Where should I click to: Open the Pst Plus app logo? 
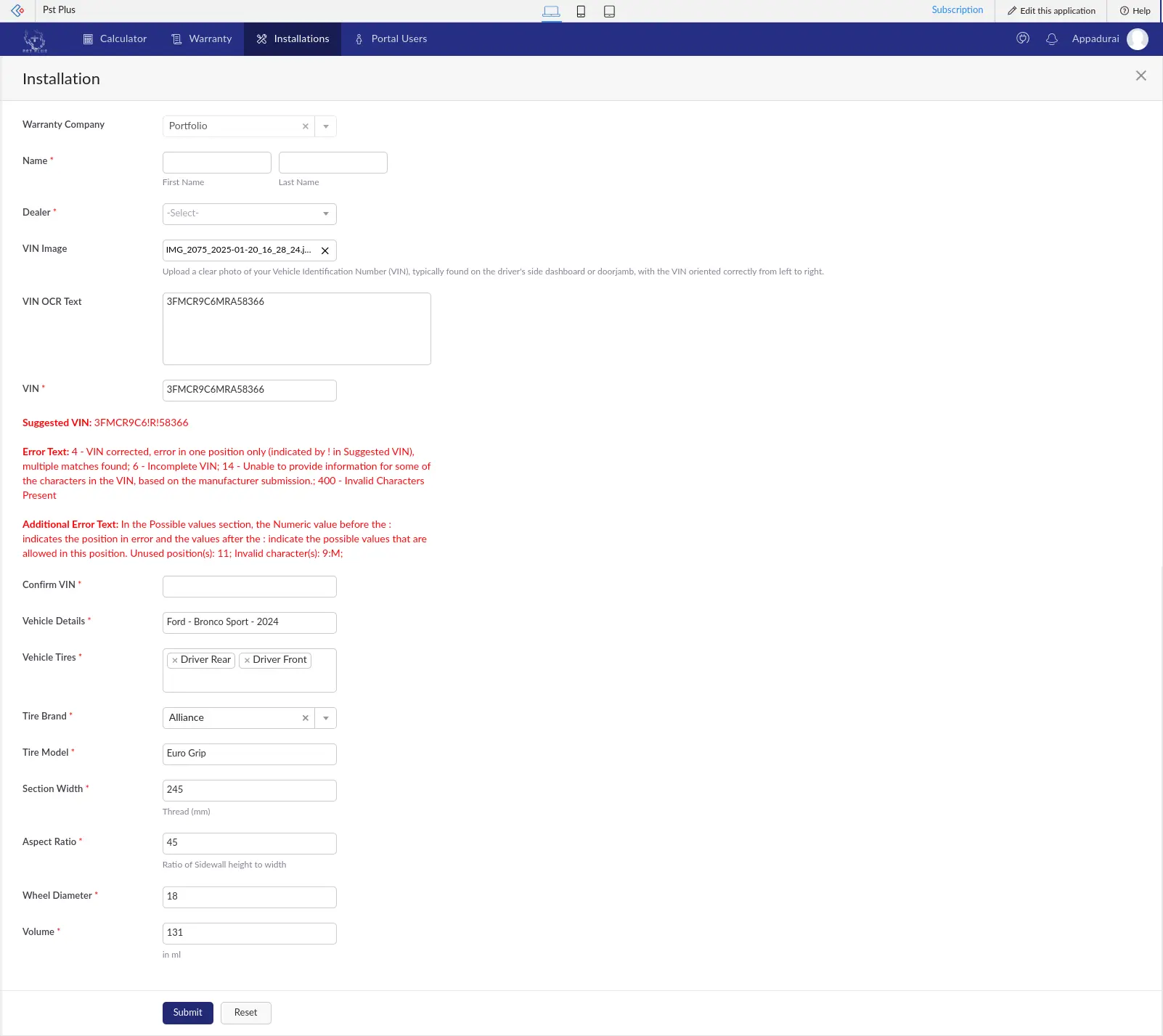click(x=34, y=38)
